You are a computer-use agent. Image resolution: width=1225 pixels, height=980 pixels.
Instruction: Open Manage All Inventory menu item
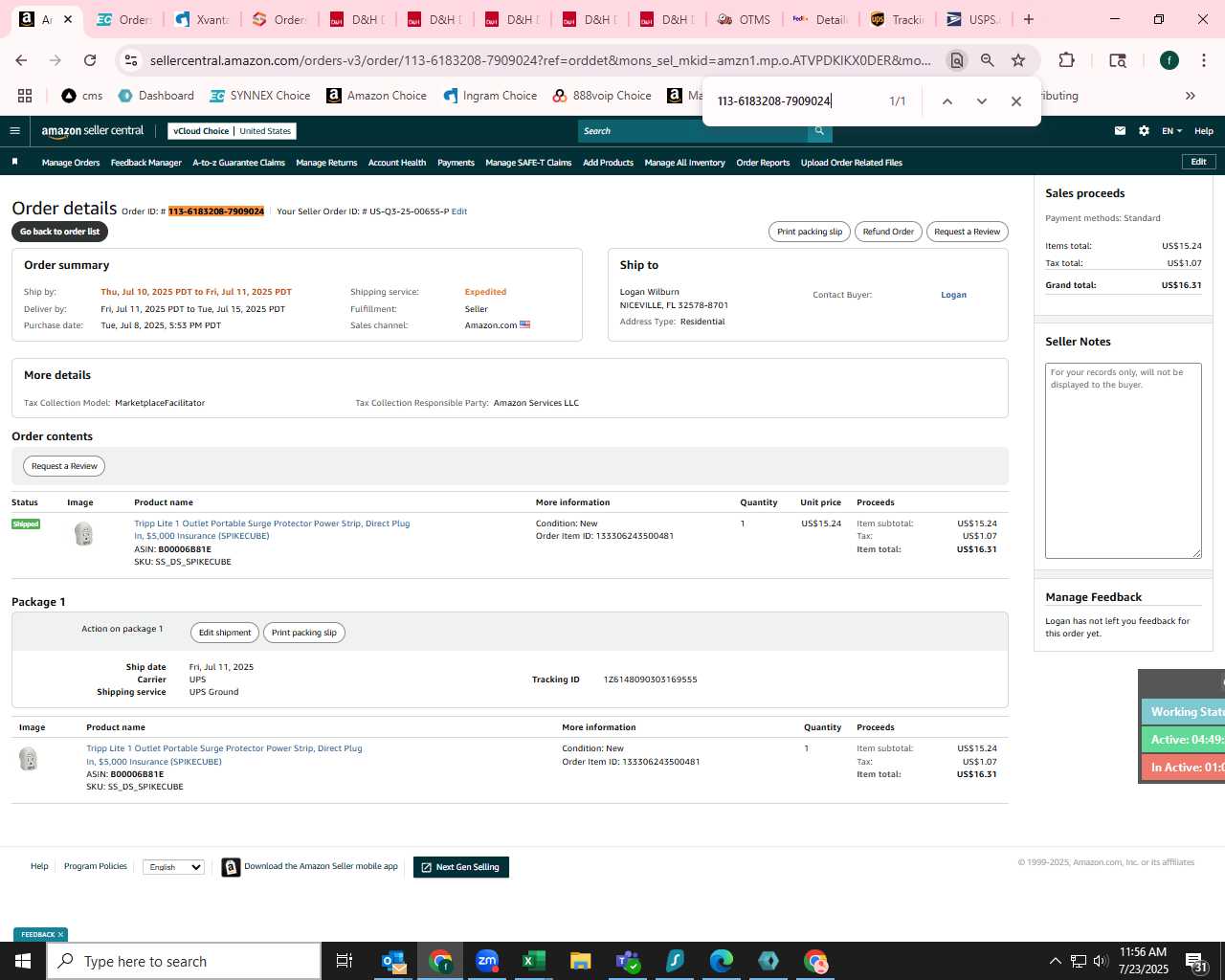(684, 163)
